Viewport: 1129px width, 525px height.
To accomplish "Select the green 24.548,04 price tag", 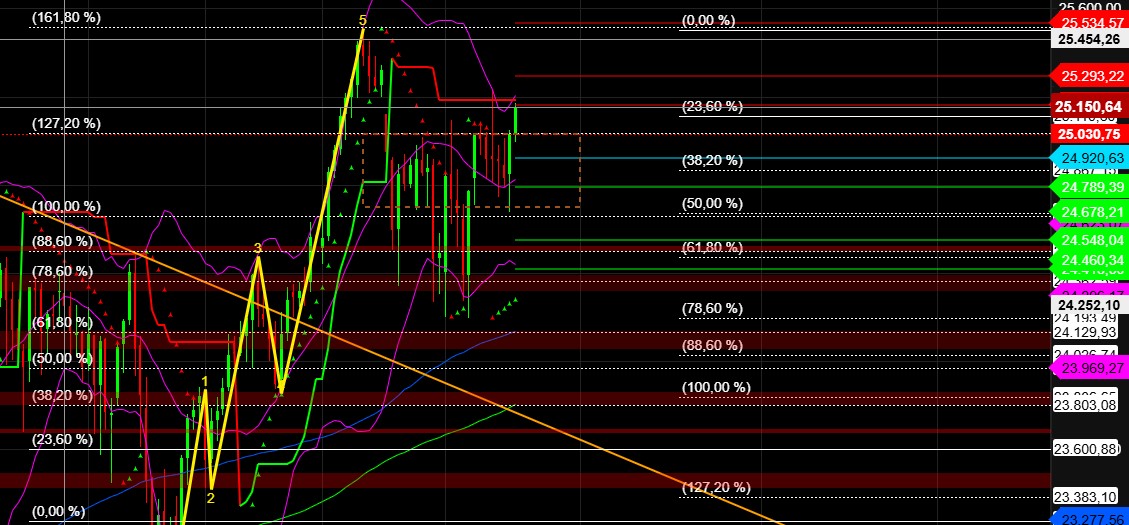I will point(1090,240).
